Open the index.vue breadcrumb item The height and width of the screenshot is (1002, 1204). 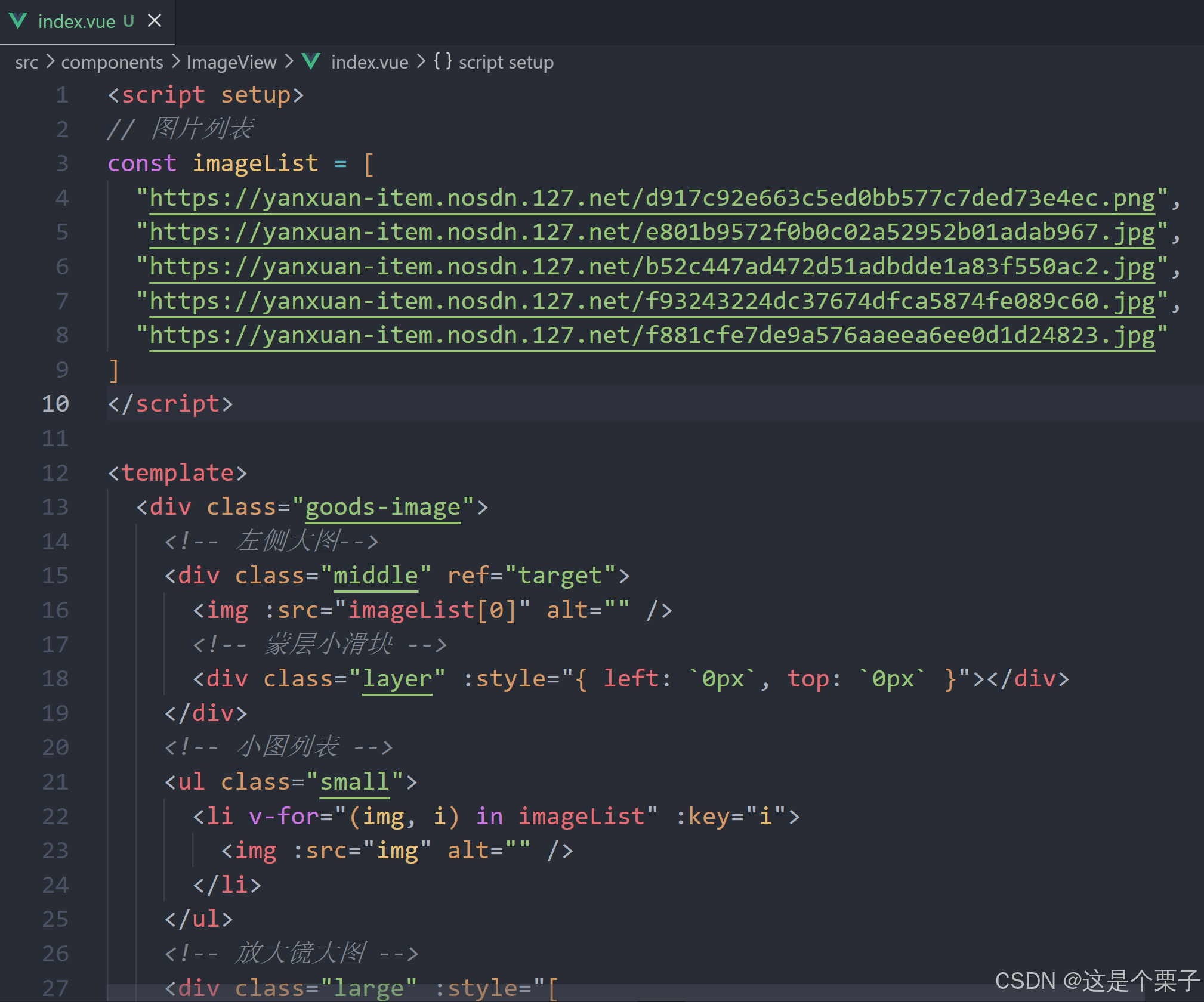[369, 62]
